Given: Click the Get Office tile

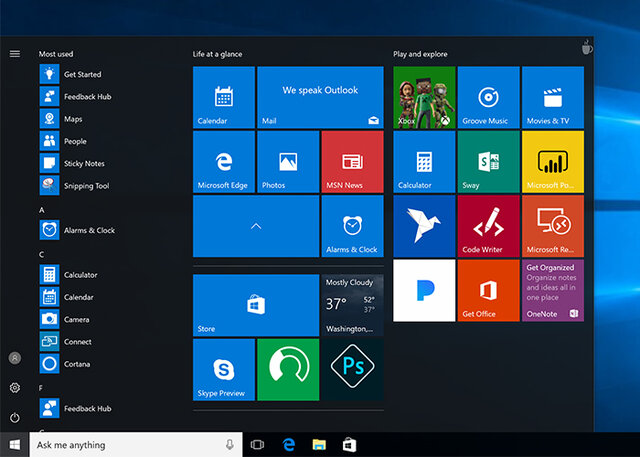Looking at the screenshot, I should [x=489, y=291].
